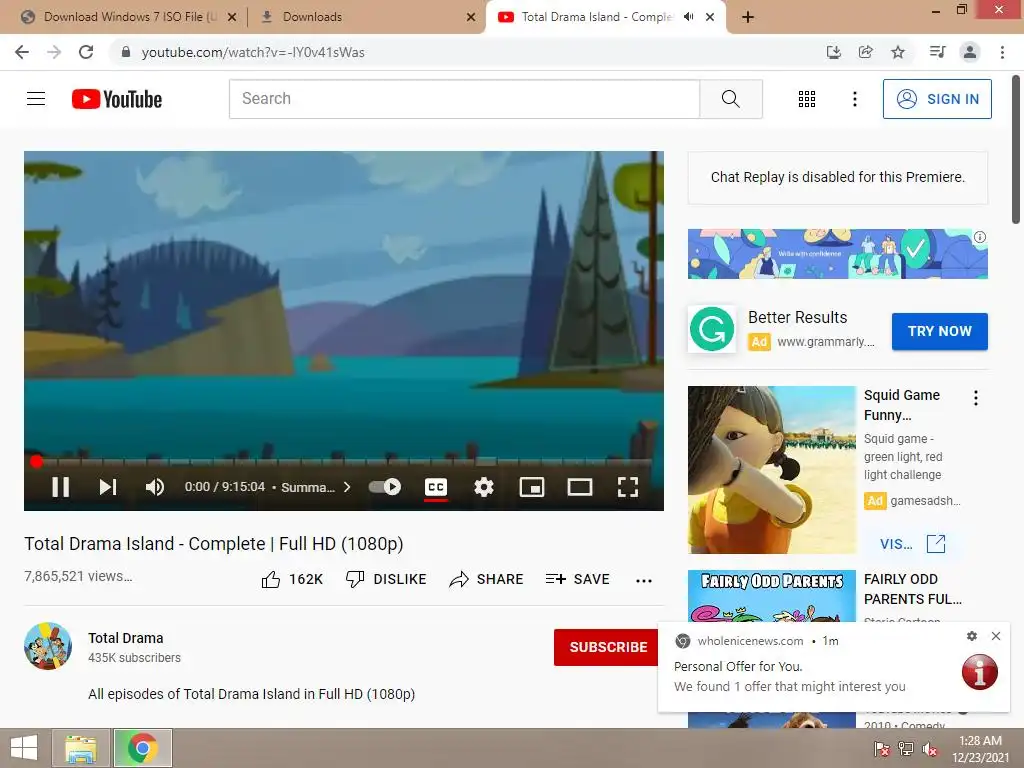Open the Grammarly G logo
The width and height of the screenshot is (1024, 768).
pos(712,329)
